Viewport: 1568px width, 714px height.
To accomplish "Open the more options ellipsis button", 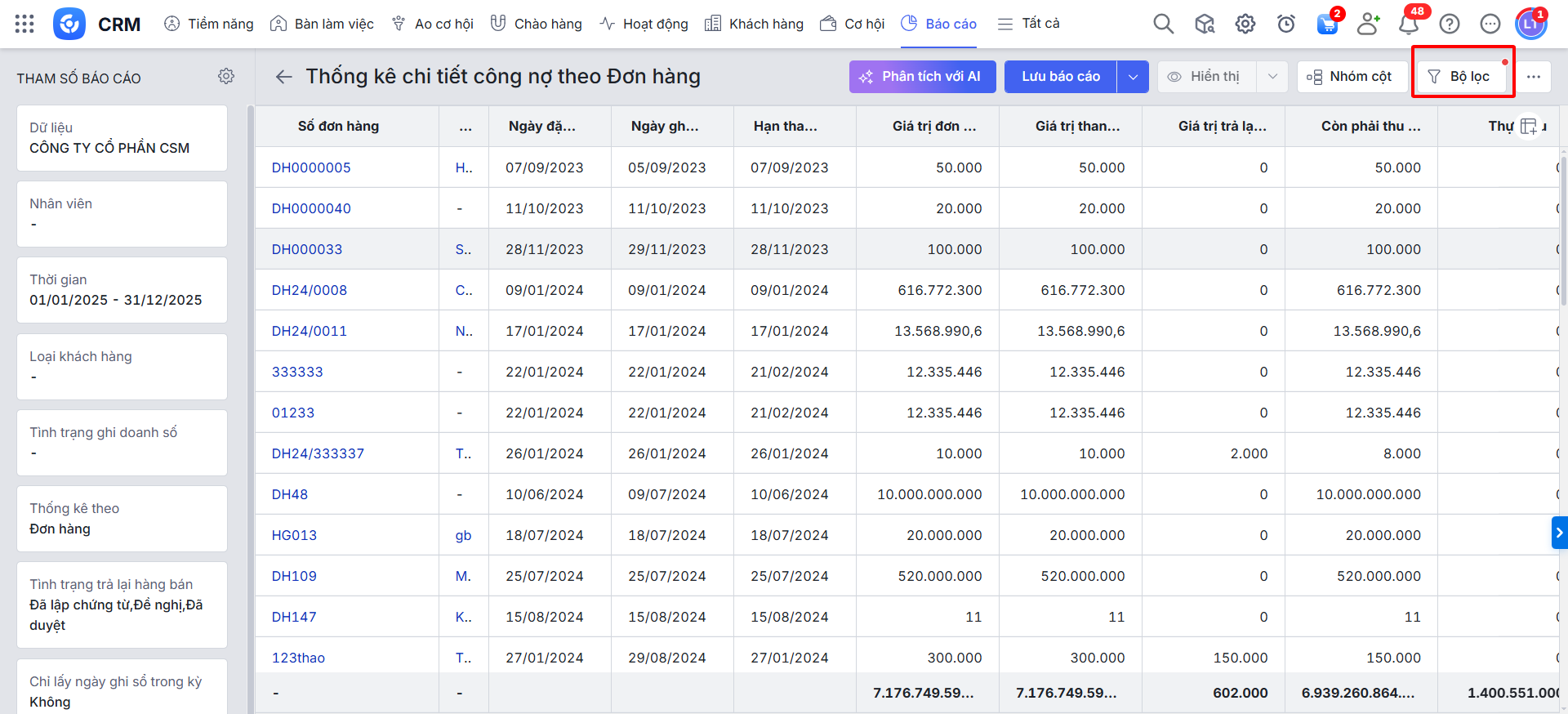I will point(1533,77).
